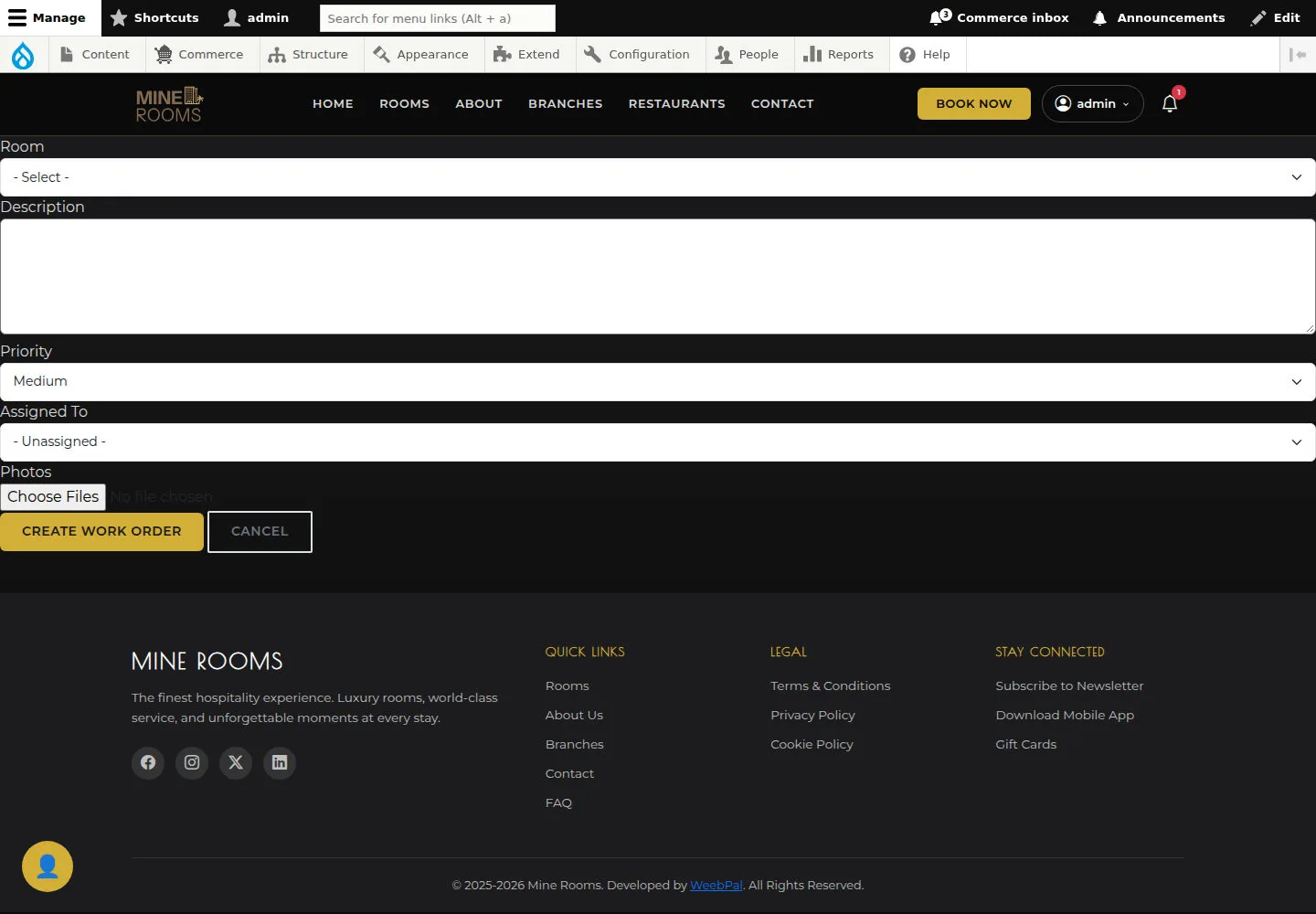
Task: Expand the Assigned To dropdown
Action: [x=658, y=442]
